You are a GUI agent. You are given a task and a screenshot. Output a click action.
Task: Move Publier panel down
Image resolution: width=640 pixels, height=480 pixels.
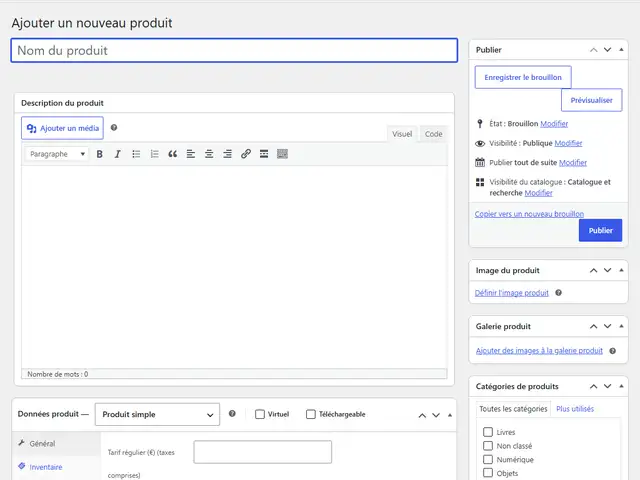[607, 50]
